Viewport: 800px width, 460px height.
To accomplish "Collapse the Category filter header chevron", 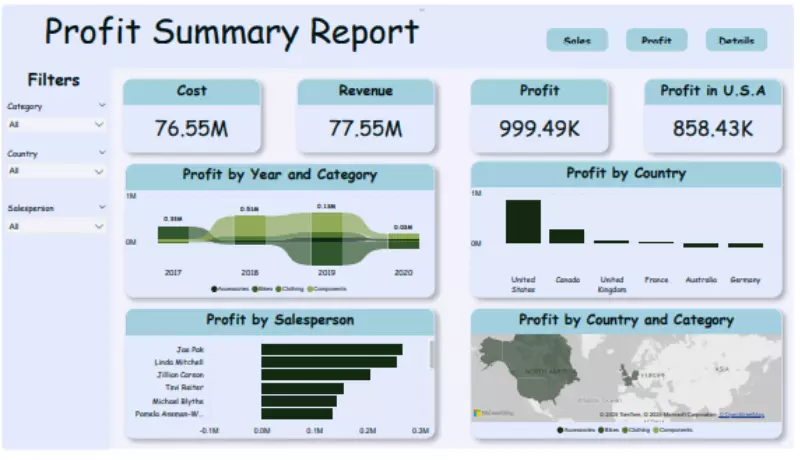I will (102, 106).
